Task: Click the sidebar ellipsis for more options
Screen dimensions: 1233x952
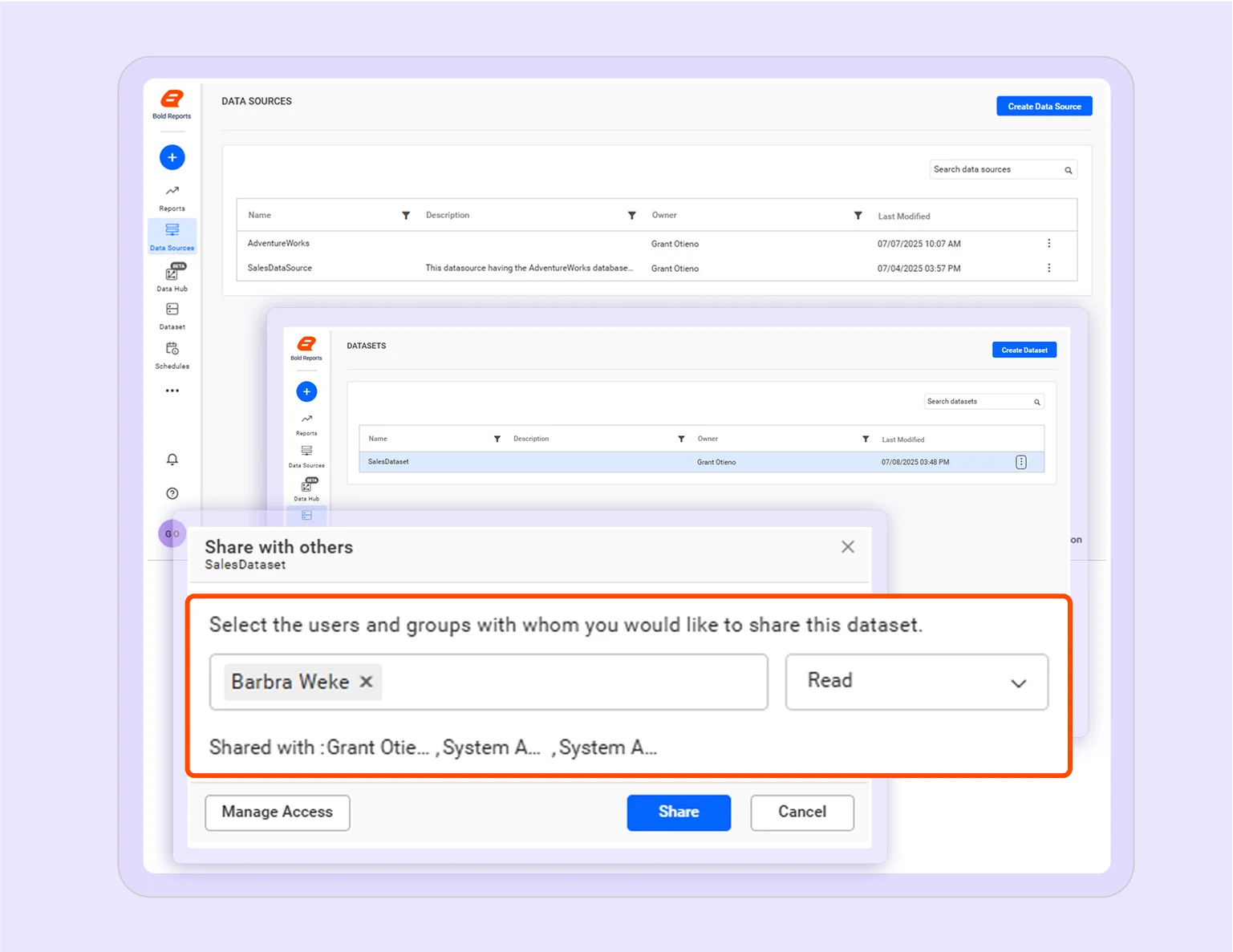Action: (171, 391)
